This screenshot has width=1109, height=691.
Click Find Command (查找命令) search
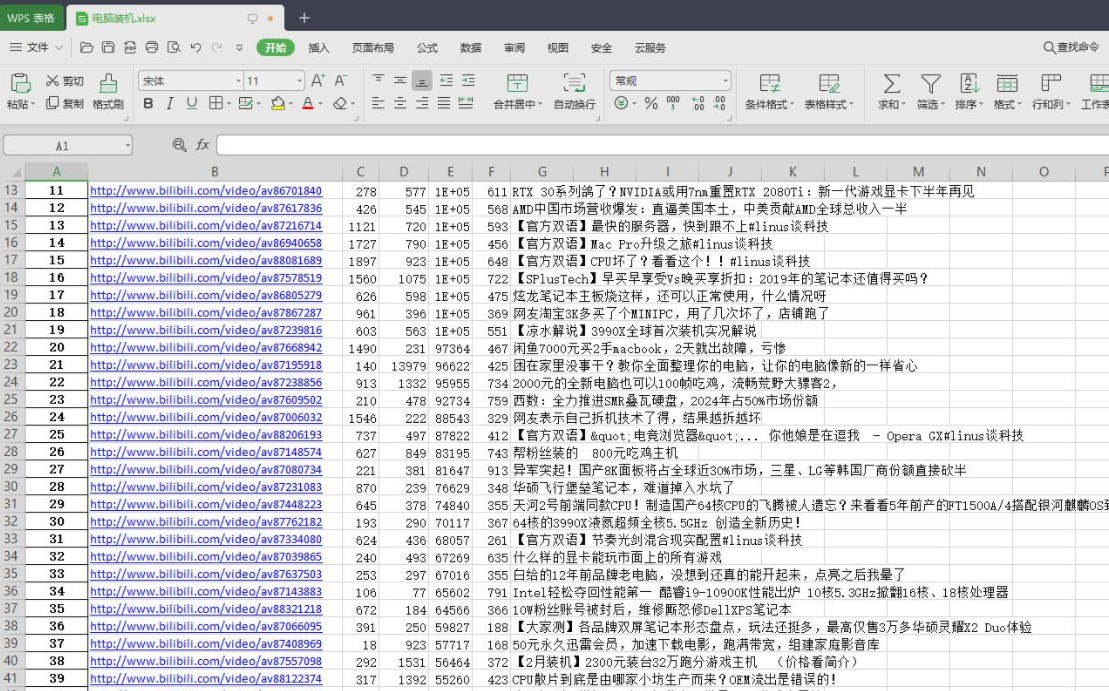click(1072, 47)
